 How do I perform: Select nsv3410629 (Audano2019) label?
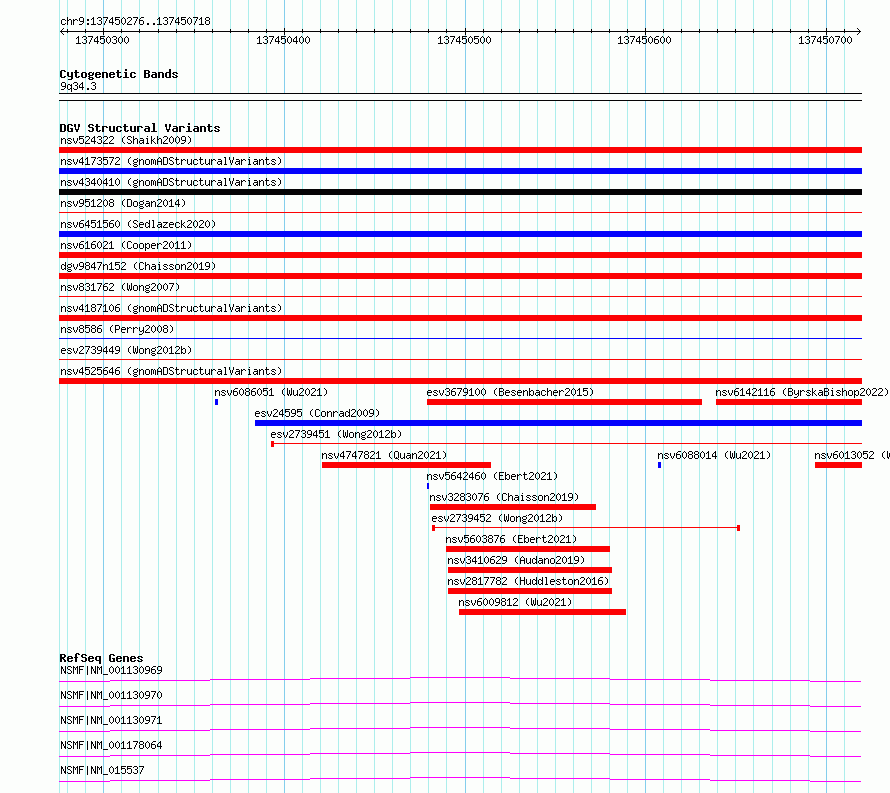(516, 560)
